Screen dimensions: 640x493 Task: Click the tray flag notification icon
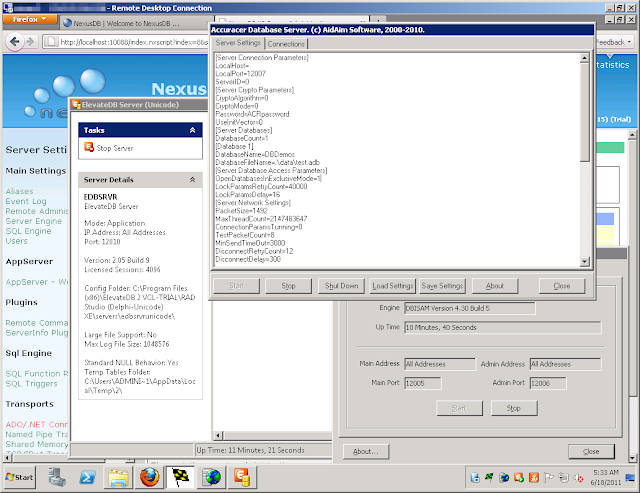[549, 477]
